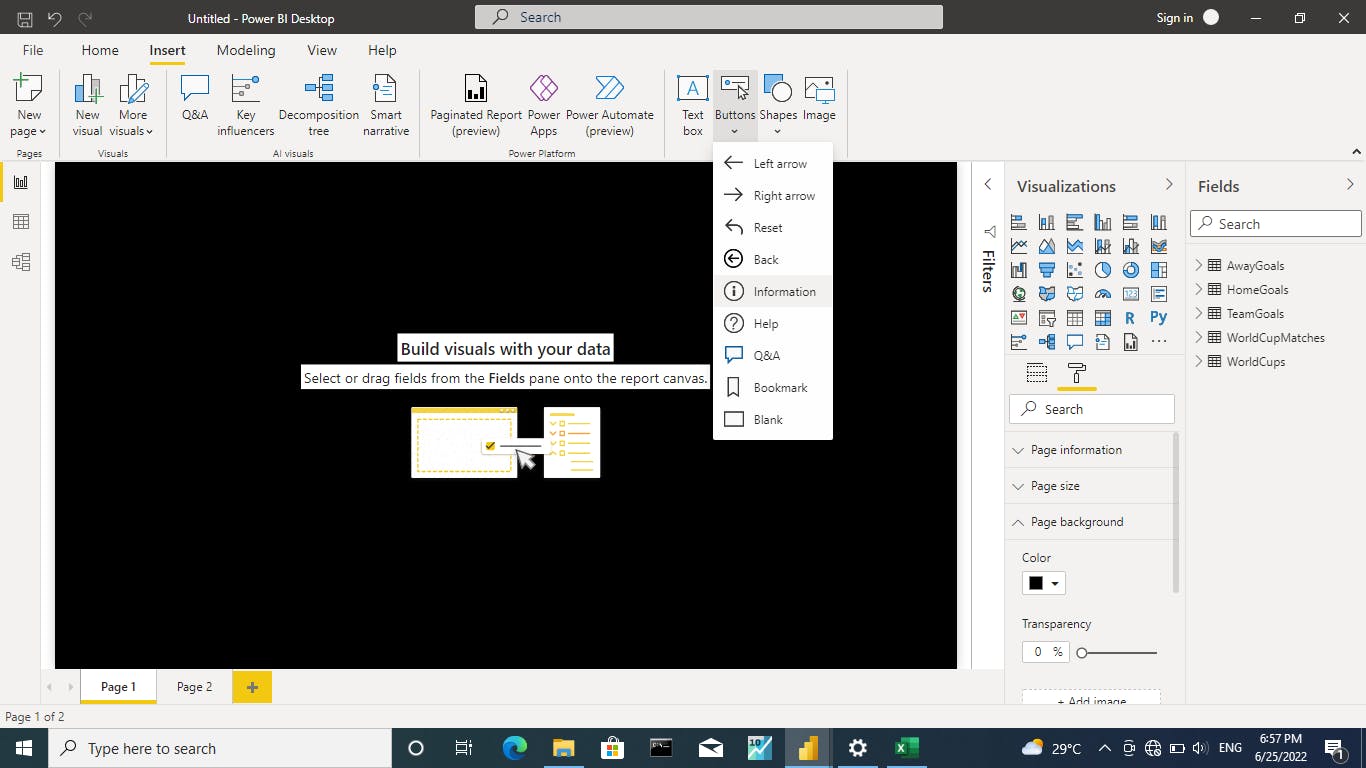Image resolution: width=1366 pixels, height=768 pixels.
Task: Insert Smart narrative visual
Action: pyautogui.click(x=386, y=105)
